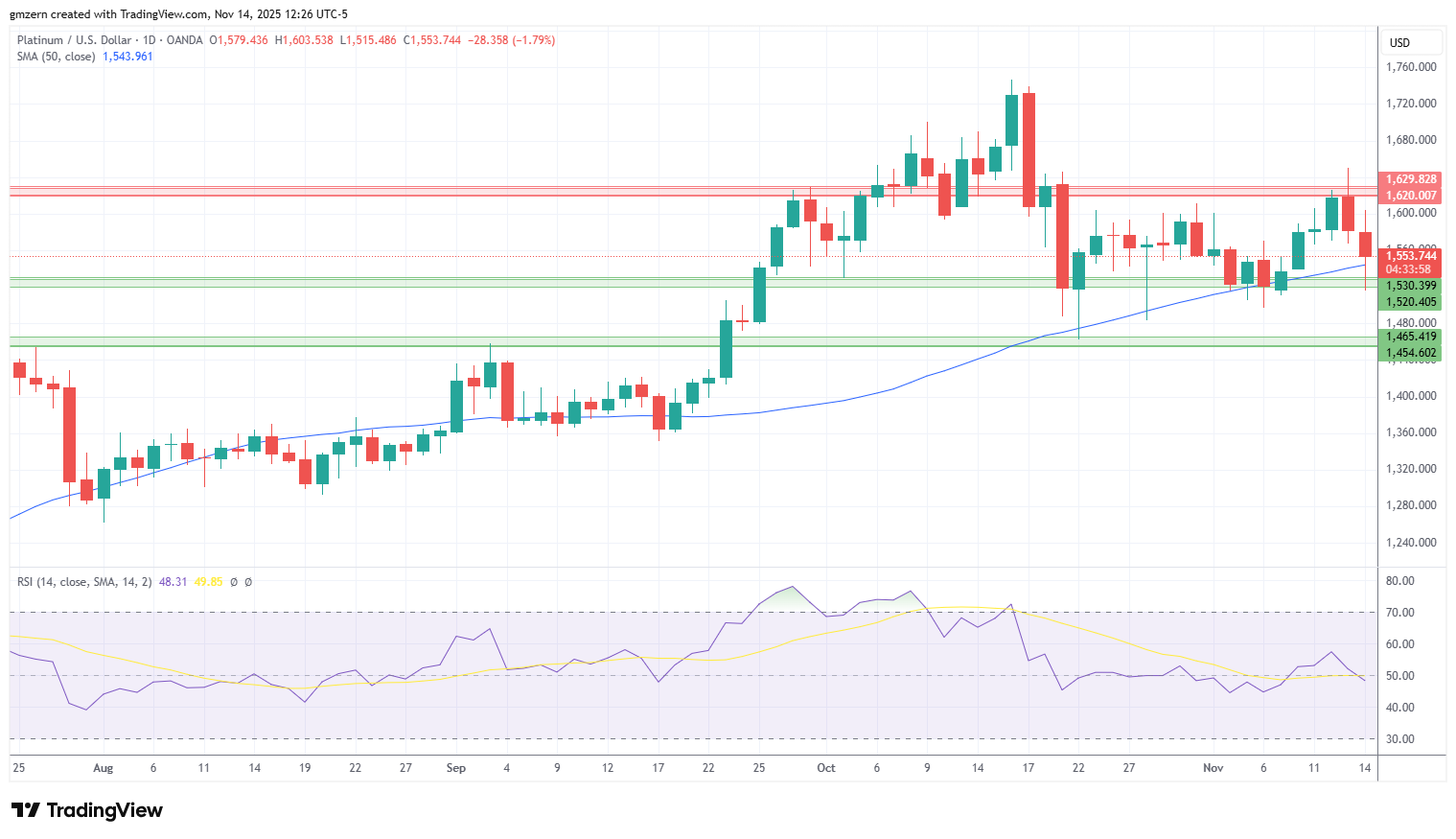Click the RSI moving average value 49.85
Viewport: 1456px width, 839px height.
[x=208, y=582]
